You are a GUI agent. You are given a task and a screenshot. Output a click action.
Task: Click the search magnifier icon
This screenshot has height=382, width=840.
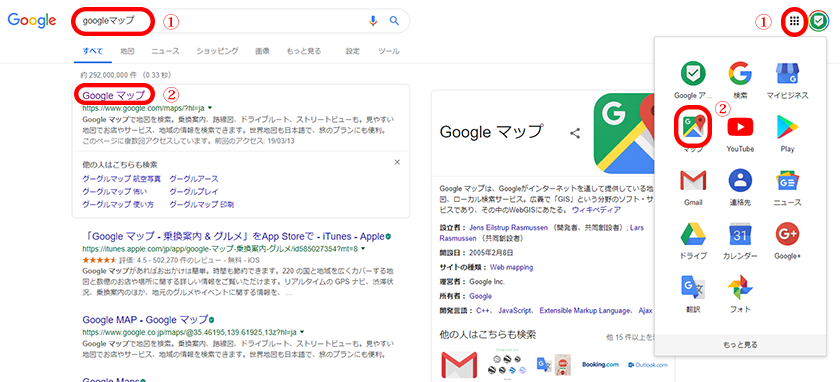[x=394, y=21]
